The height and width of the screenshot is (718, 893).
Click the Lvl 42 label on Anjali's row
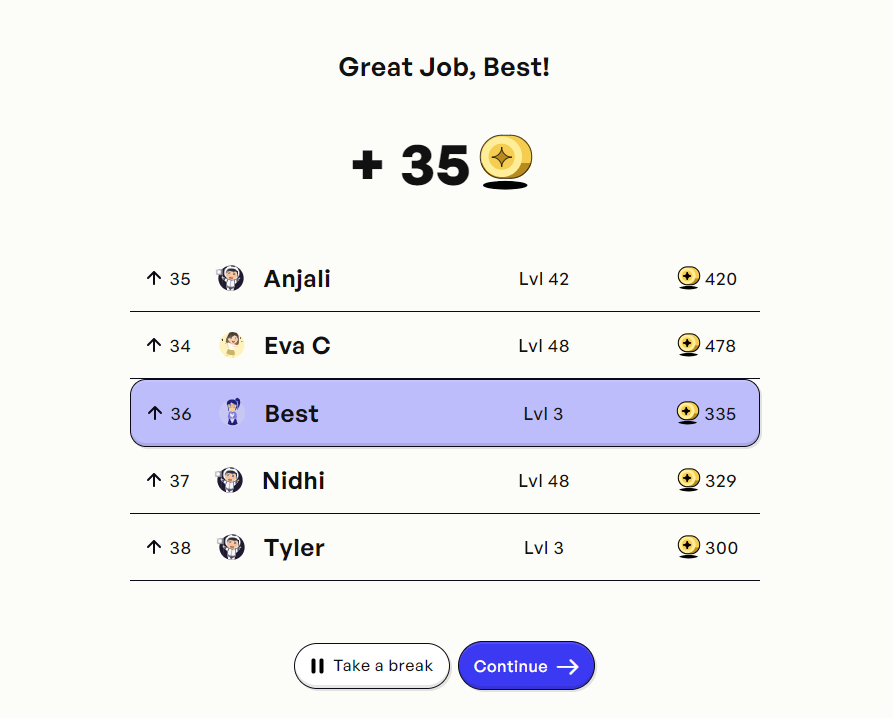544,279
